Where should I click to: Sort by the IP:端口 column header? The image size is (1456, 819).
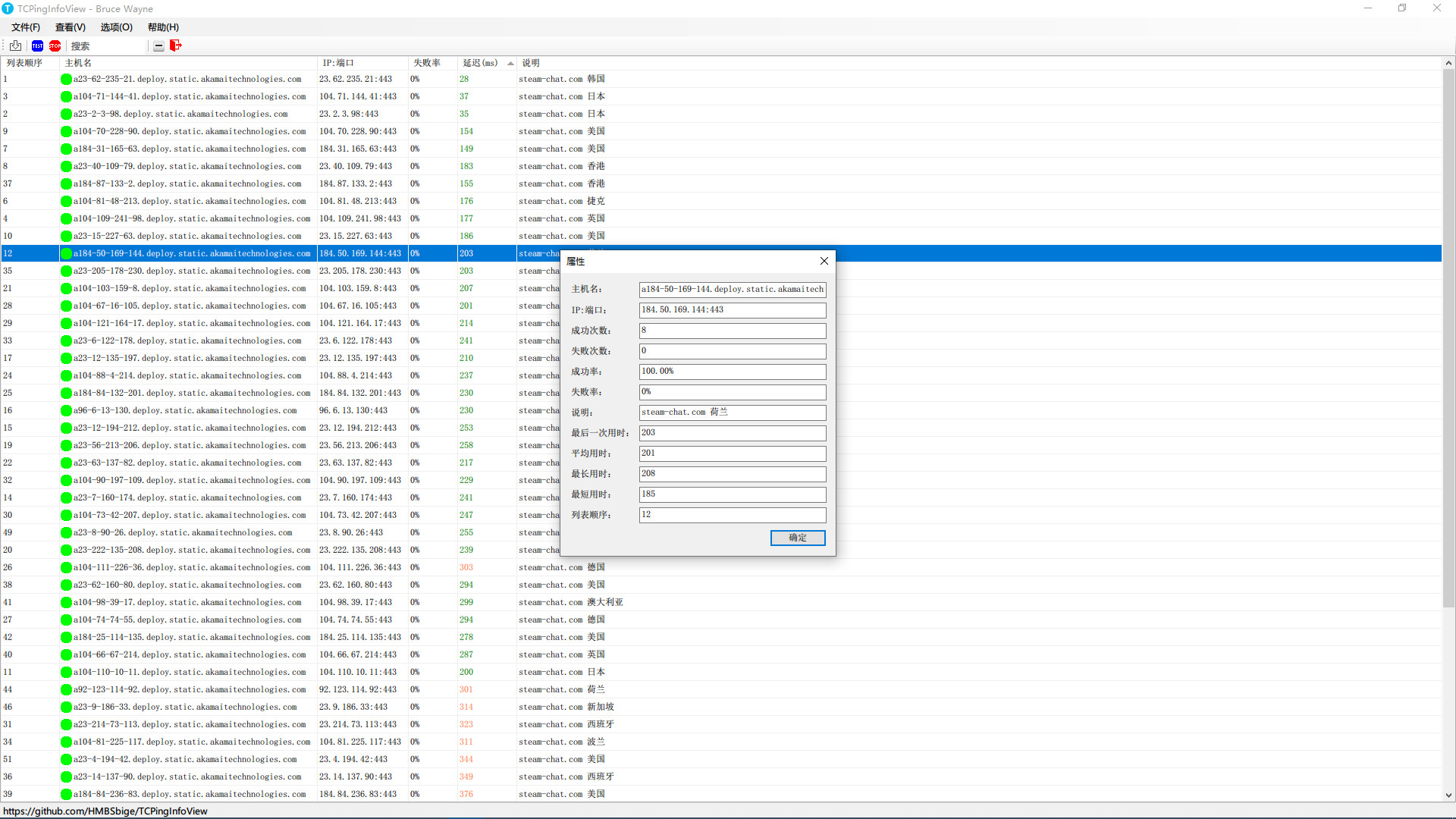tap(338, 63)
